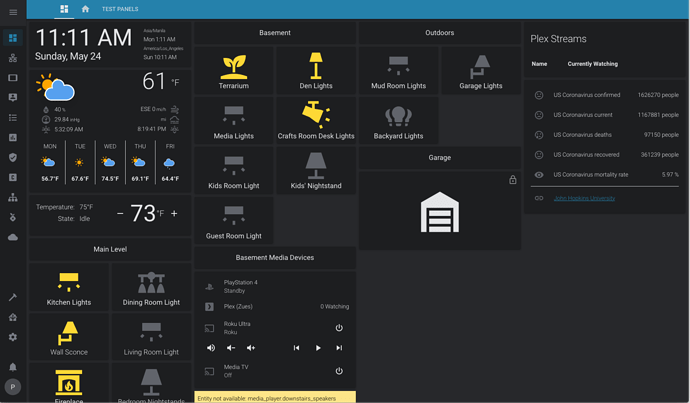Switch to the TEST PANELS tab
The image size is (690, 403).
(x=120, y=9)
